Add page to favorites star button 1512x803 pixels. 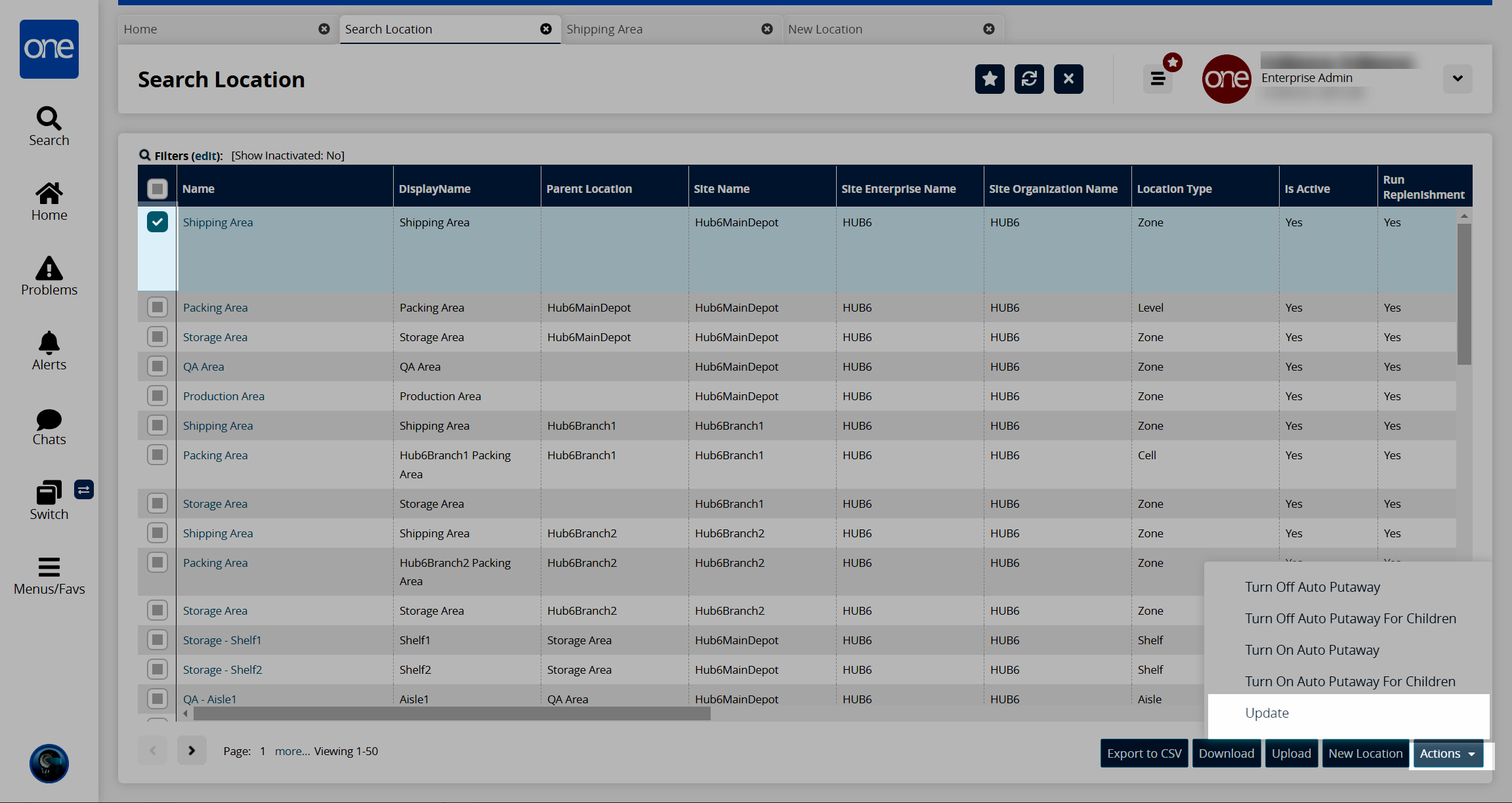tap(990, 79)
